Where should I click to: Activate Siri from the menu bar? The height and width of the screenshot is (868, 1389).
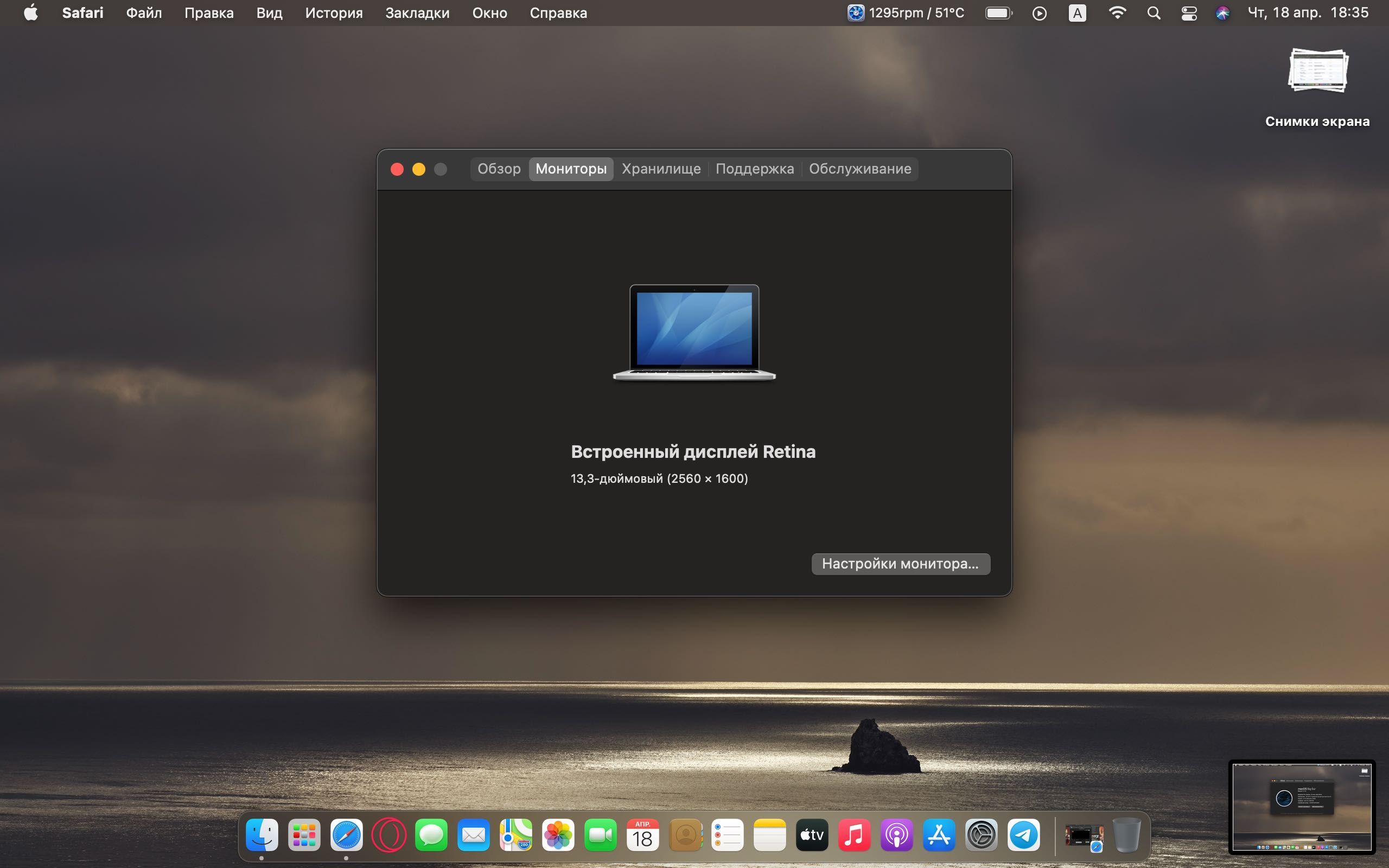point(1222,12)
